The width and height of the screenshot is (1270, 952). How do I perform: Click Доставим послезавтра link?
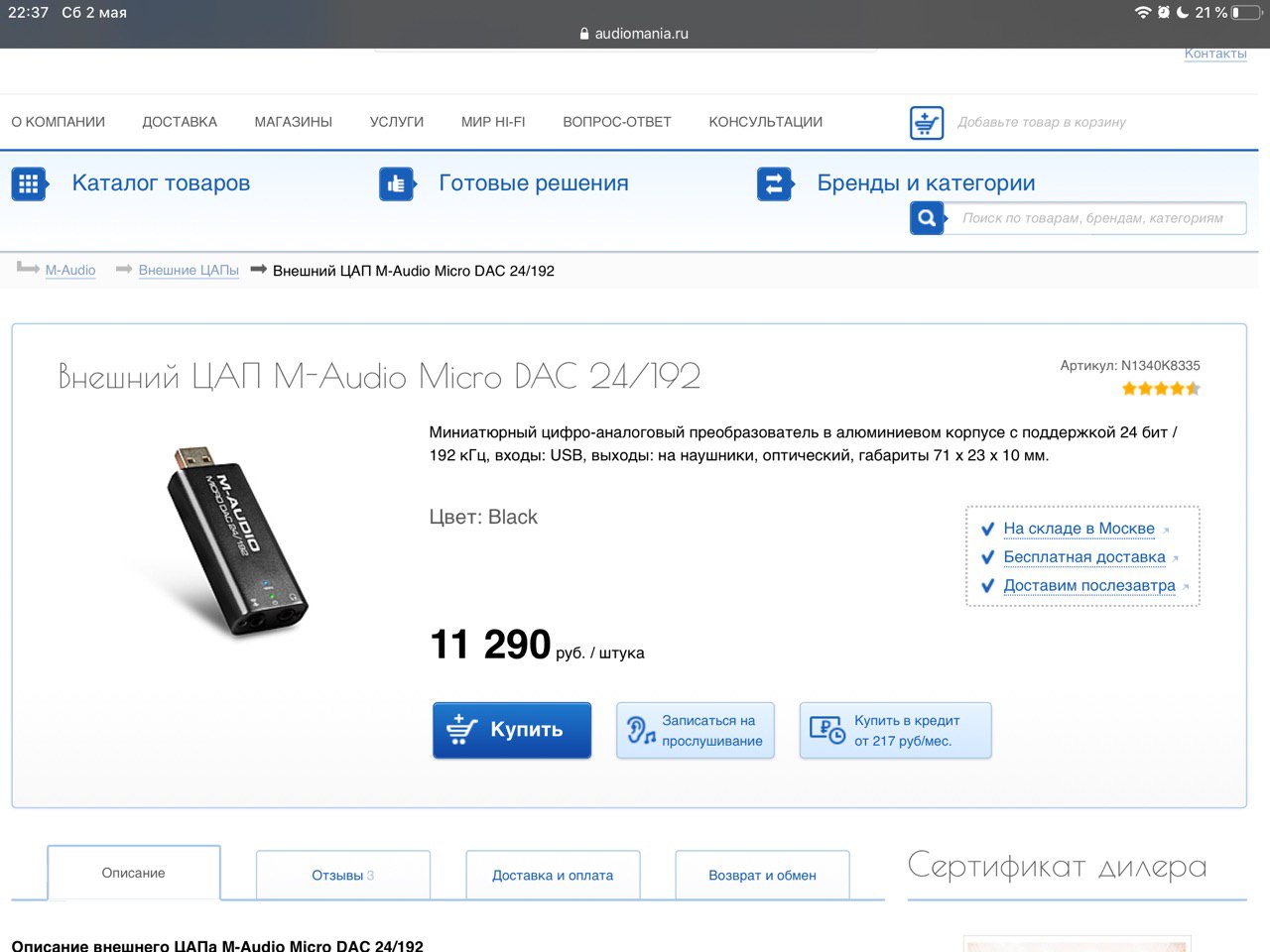[1089, 586]
